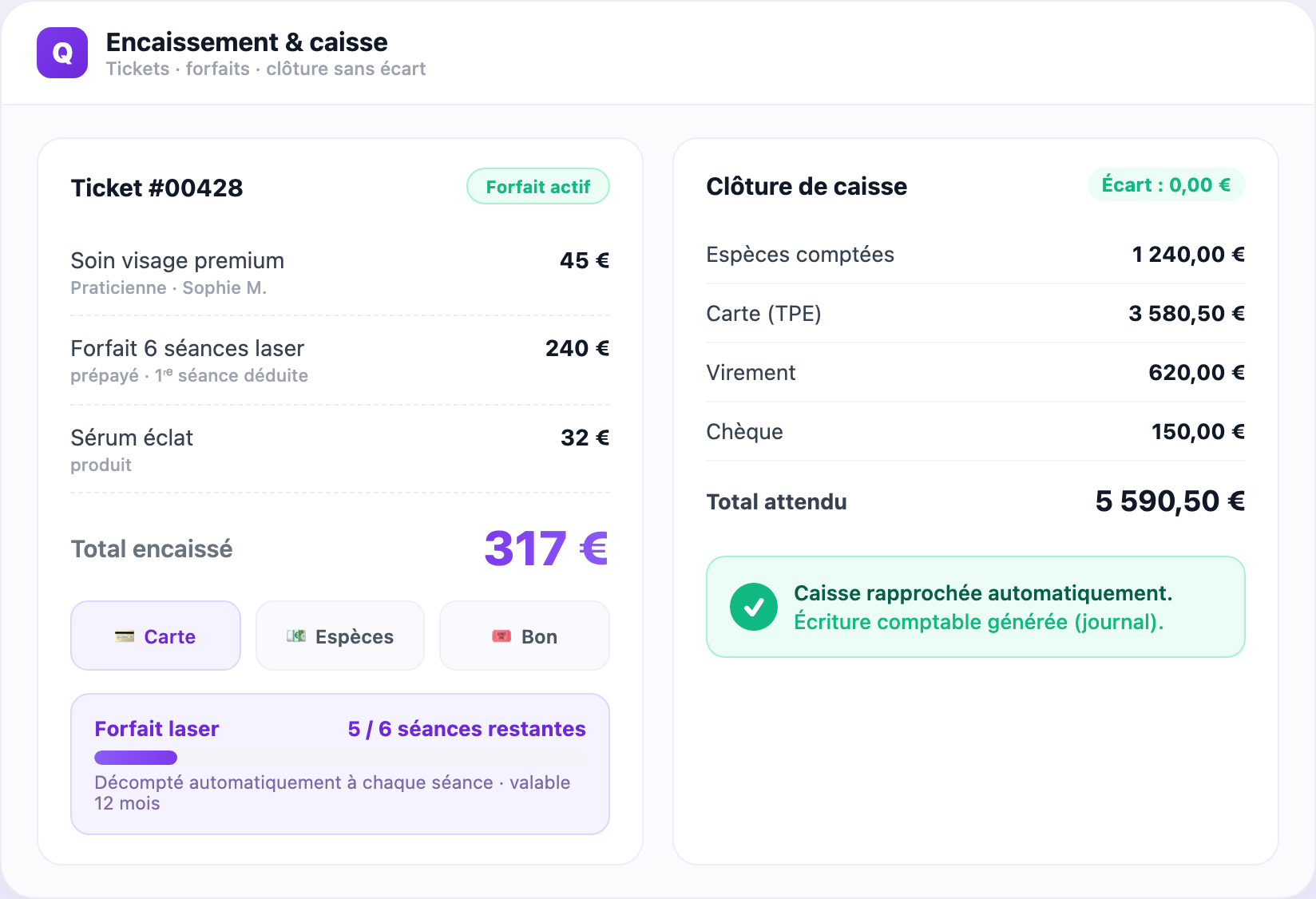Click the Virement row label

(x=751, y=372)
